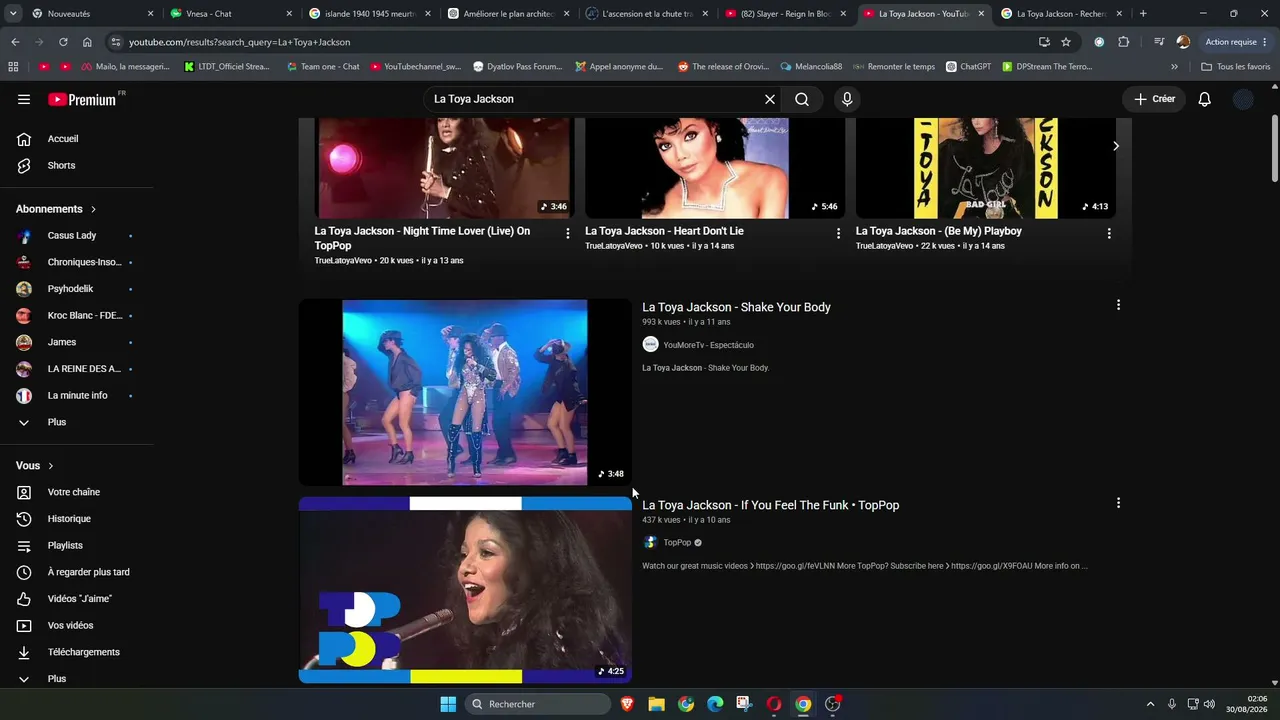Open the Chrome extensions puzzle icon
This screenshot has width=1280, height=720.
pyautogui.click(x=1123, y=42)
